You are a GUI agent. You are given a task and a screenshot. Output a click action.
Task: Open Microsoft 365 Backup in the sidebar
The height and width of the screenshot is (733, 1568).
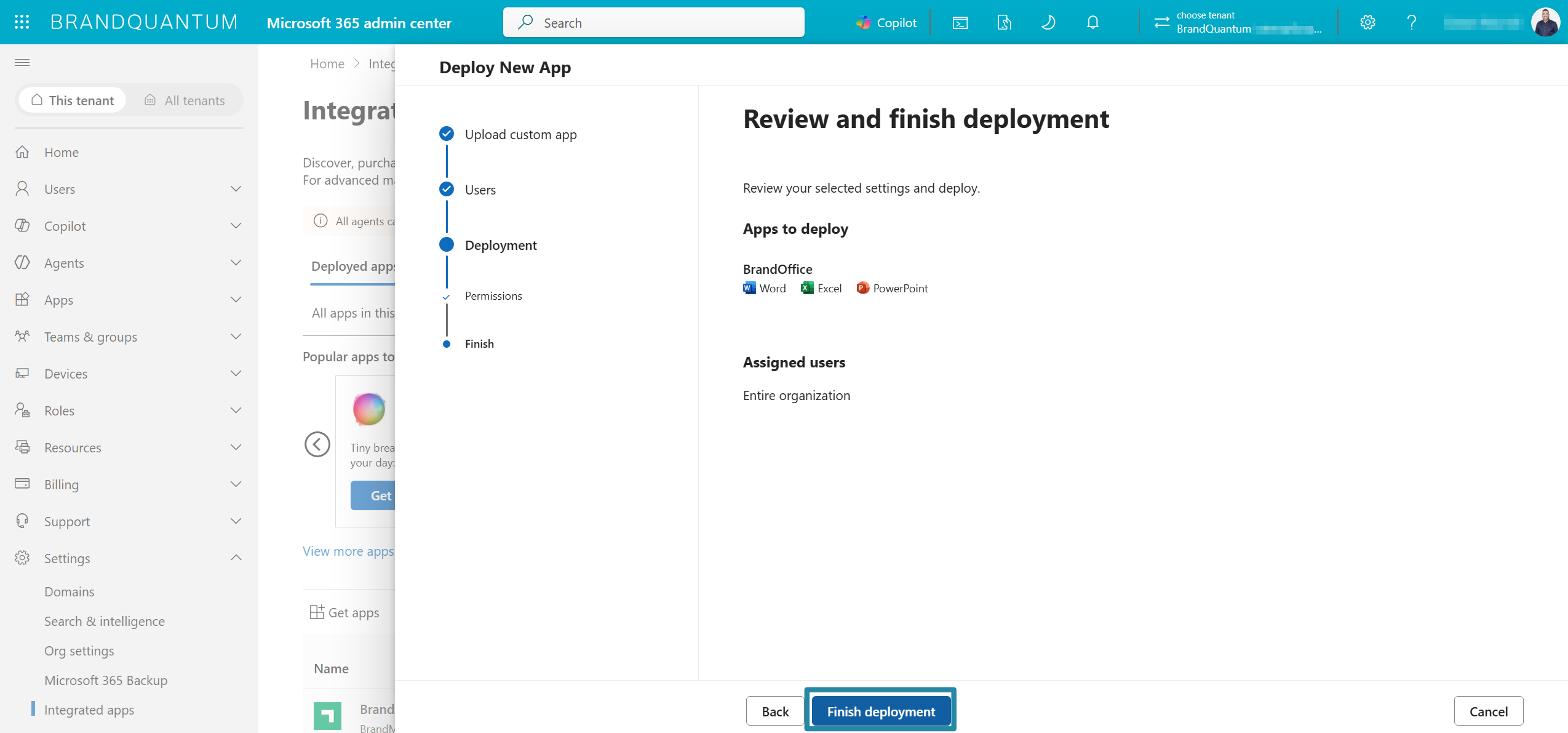point(106,680)
